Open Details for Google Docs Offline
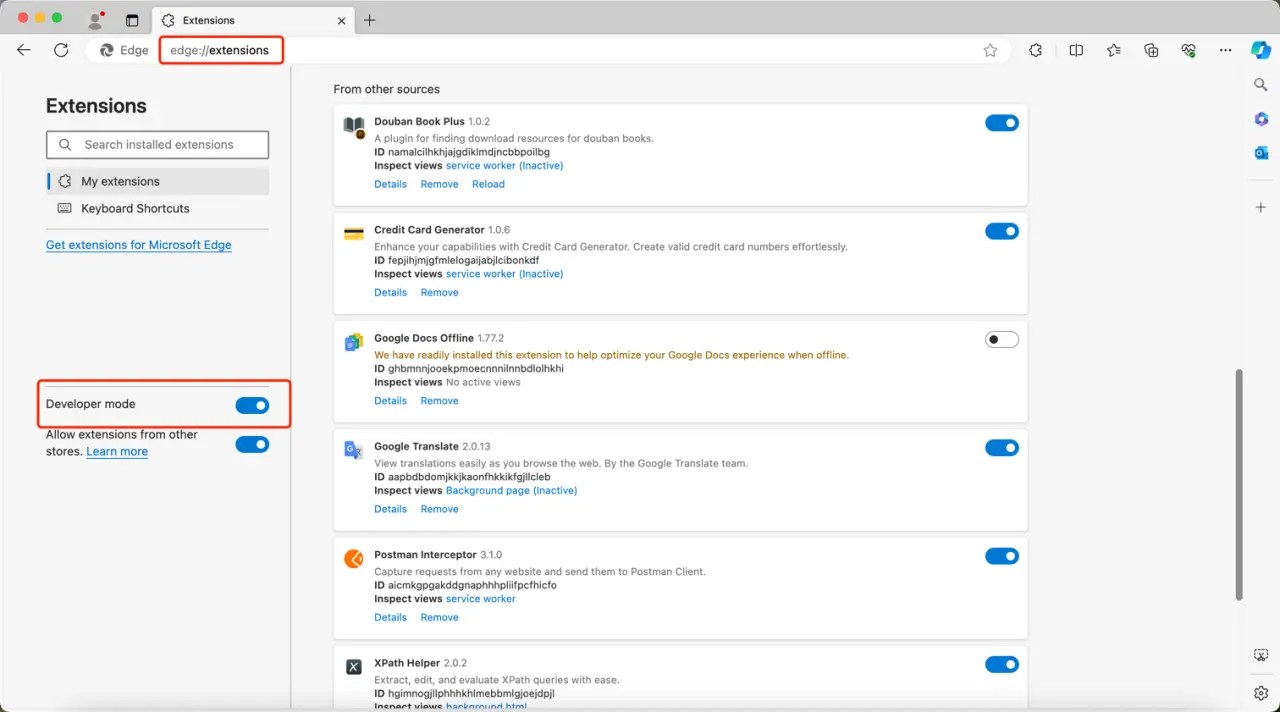 390,401
